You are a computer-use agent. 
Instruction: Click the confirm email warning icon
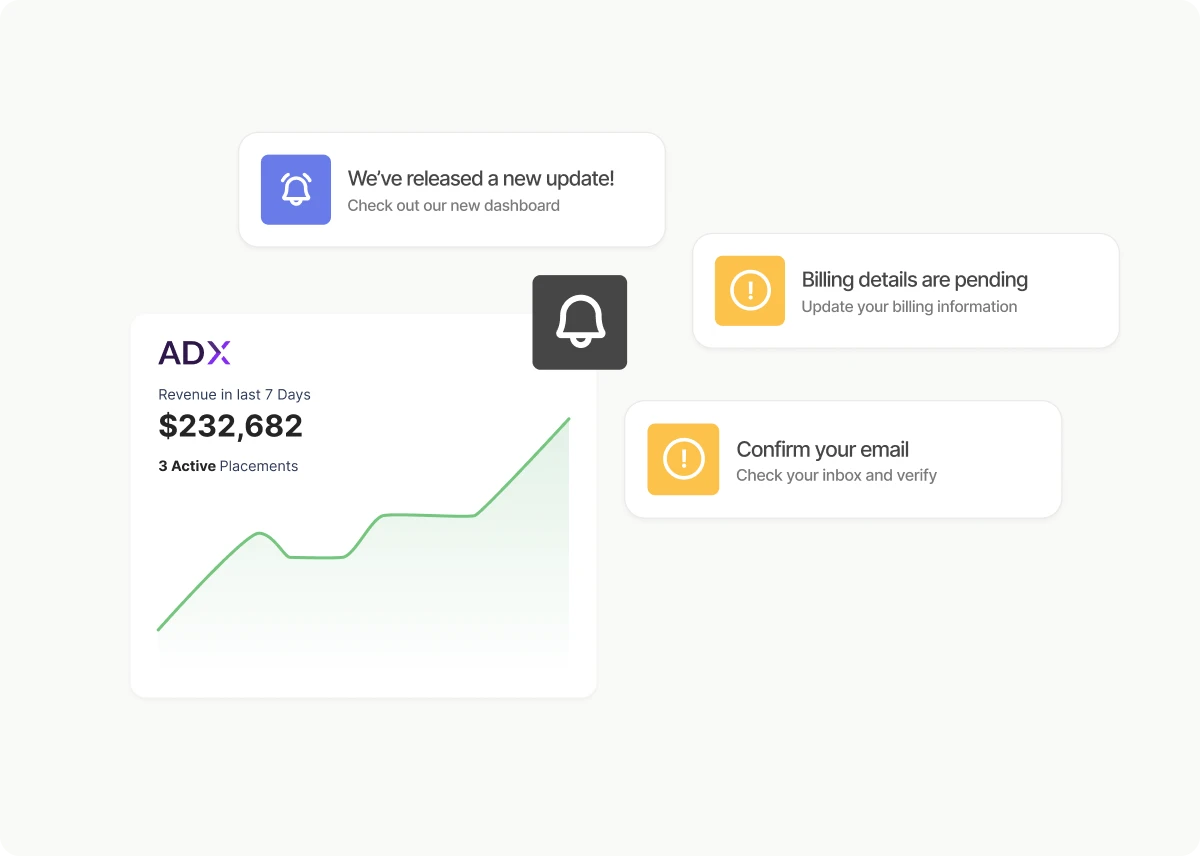(683, 459)
